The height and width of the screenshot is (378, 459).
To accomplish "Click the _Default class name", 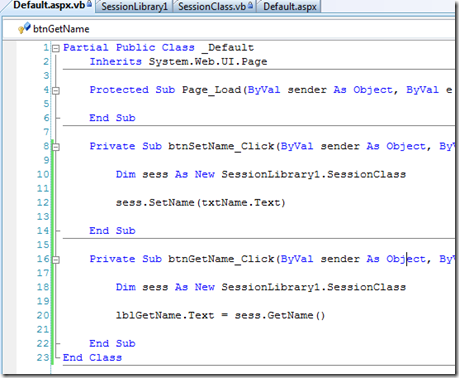I will 228,48.
